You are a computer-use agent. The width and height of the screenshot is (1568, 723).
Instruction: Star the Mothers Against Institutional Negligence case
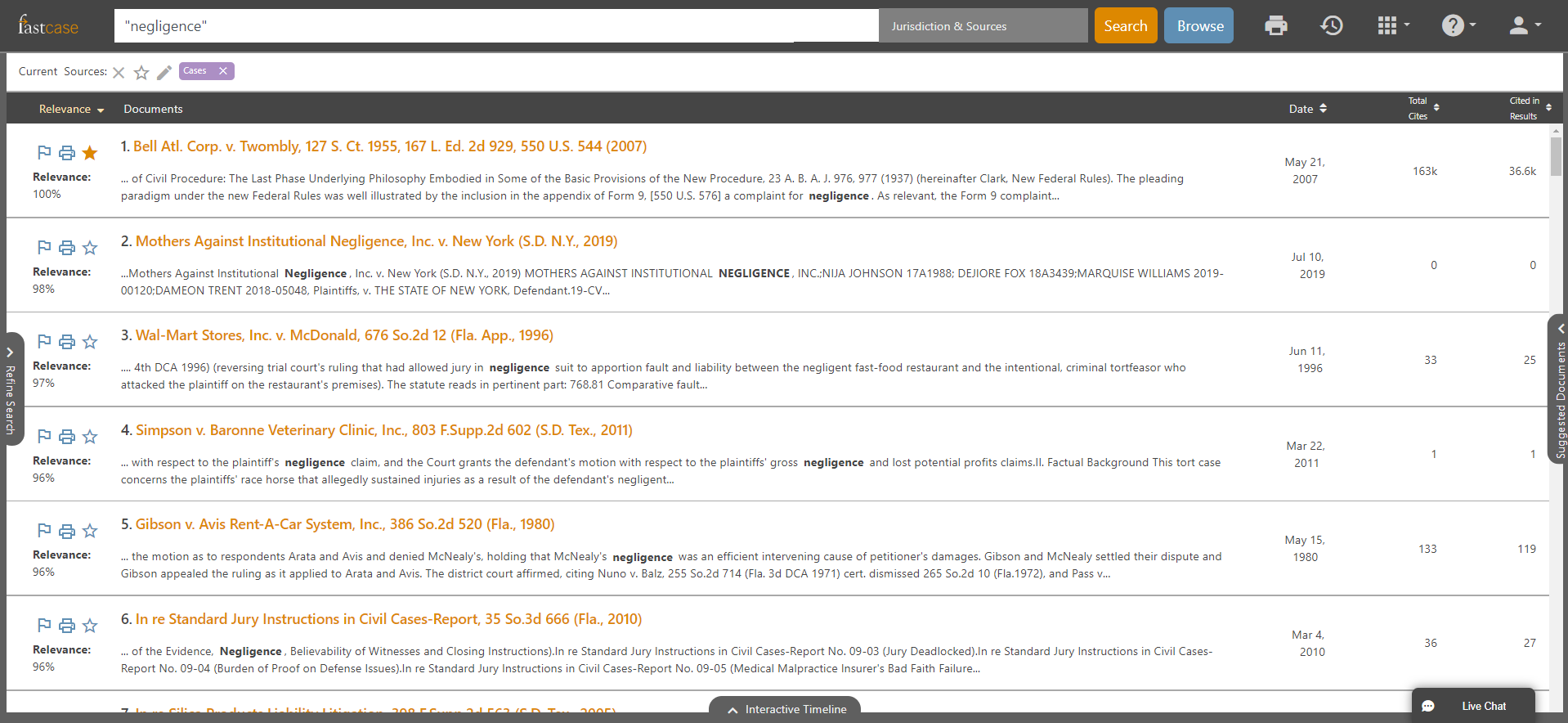(x=90, y=248)
